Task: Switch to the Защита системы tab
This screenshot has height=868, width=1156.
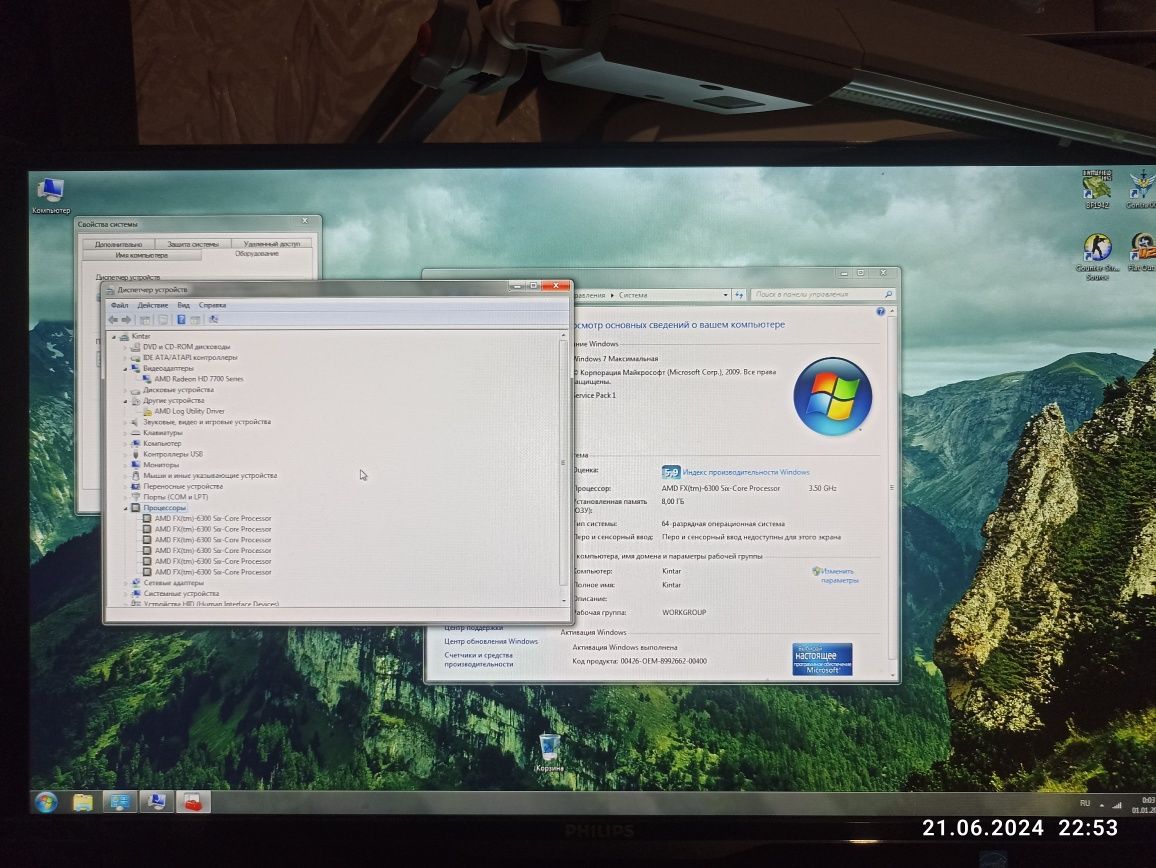Action: [193, 244]
